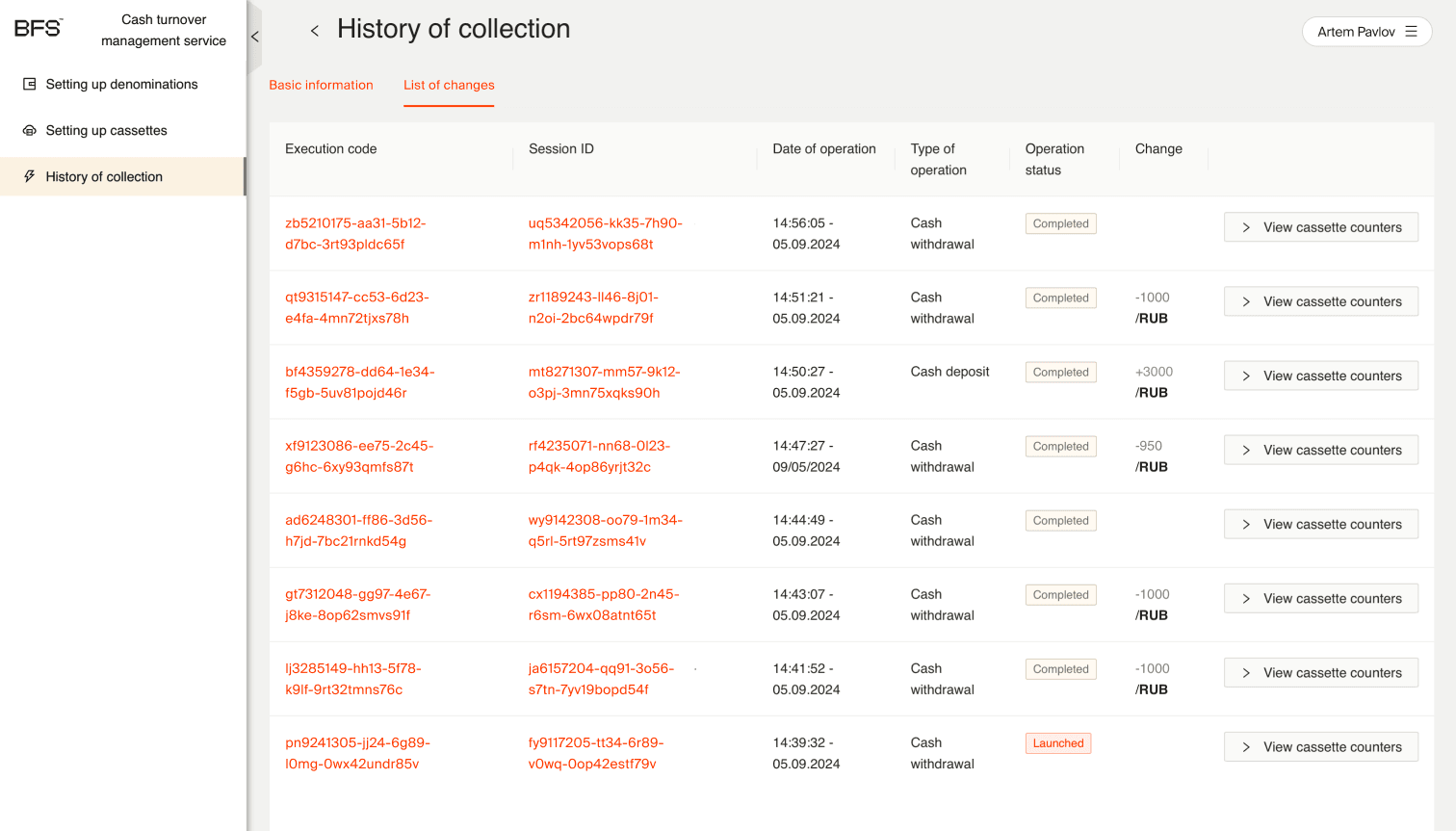Open execution code lj3285149-hh13-5f78-k9lf-9rt32tmns76c

[353, 679]
